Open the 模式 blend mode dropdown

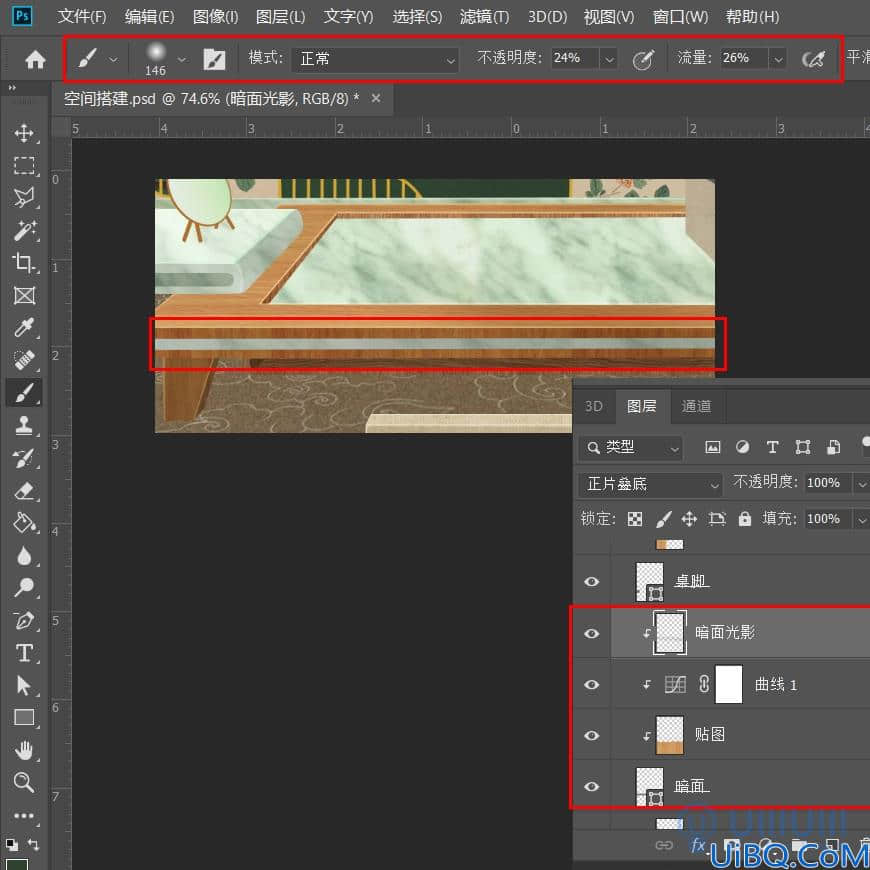(x=375, y=59)
